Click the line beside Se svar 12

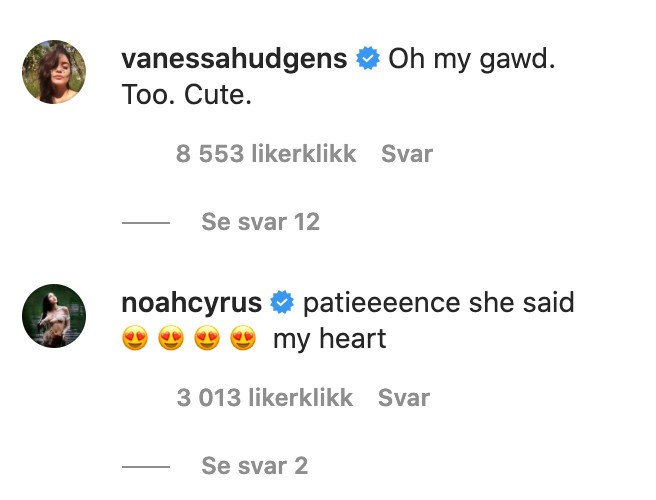tap(146, 223)
